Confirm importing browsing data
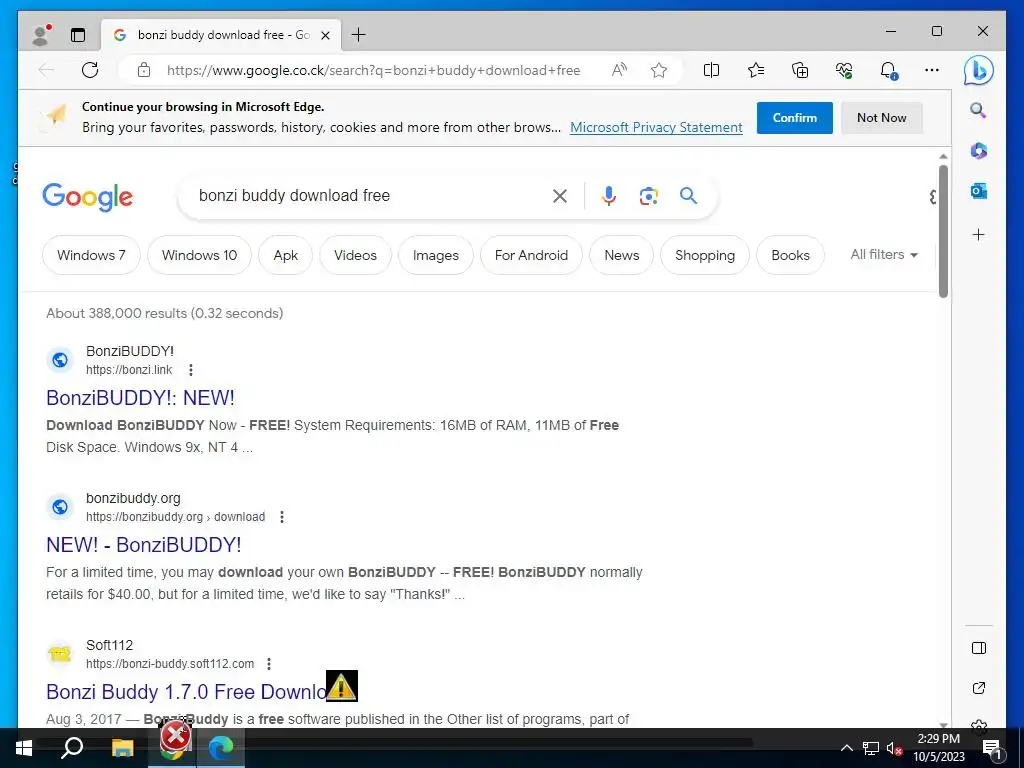Viewport: 1024px width, 768px height. [795, 118]
